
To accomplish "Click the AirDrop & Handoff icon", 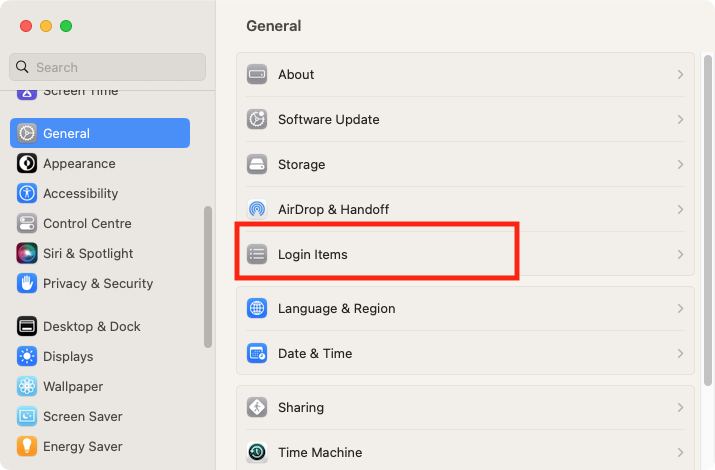I will [x=257, y=209].
